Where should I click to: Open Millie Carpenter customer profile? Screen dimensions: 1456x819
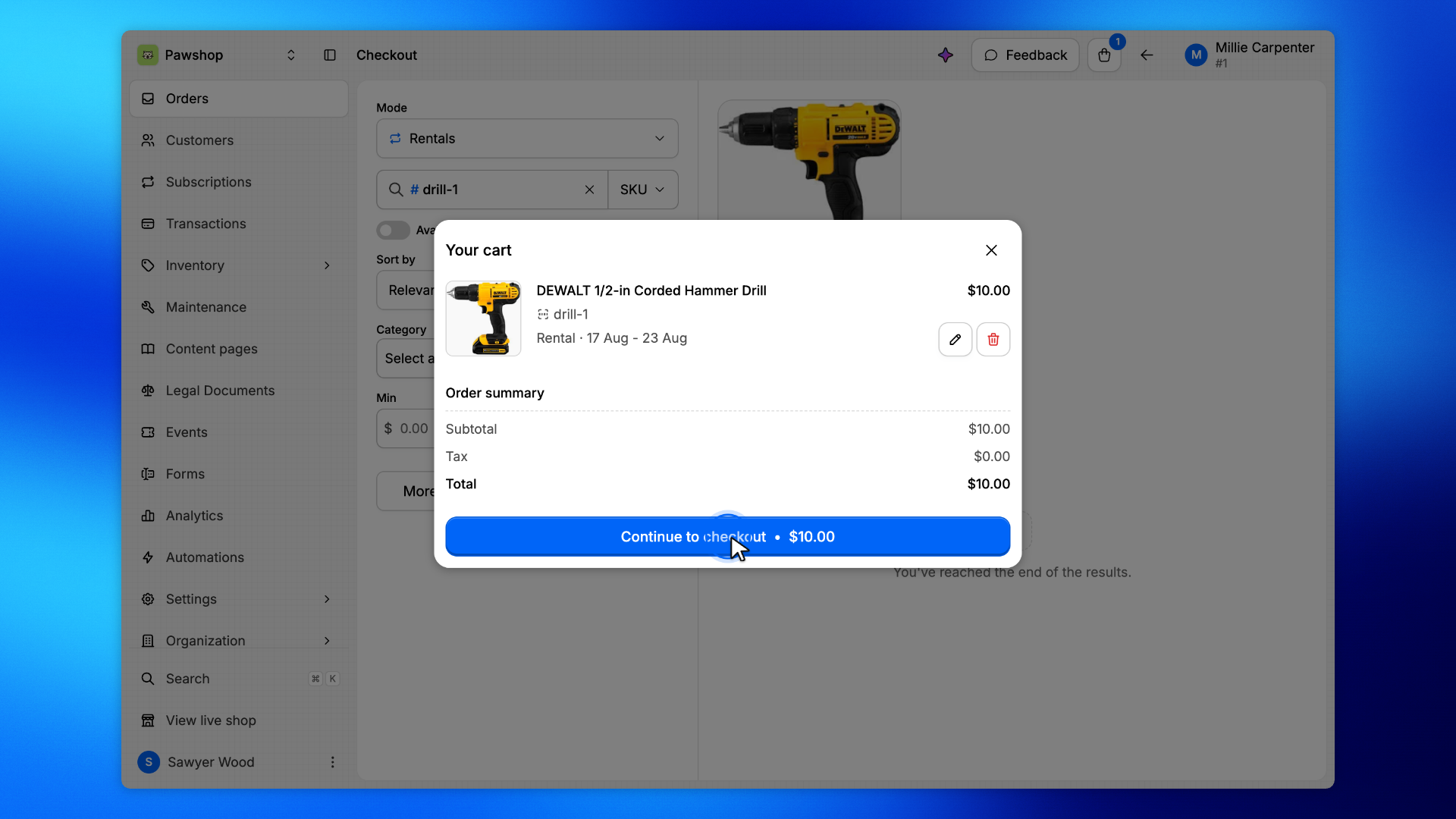(1250, 55)
